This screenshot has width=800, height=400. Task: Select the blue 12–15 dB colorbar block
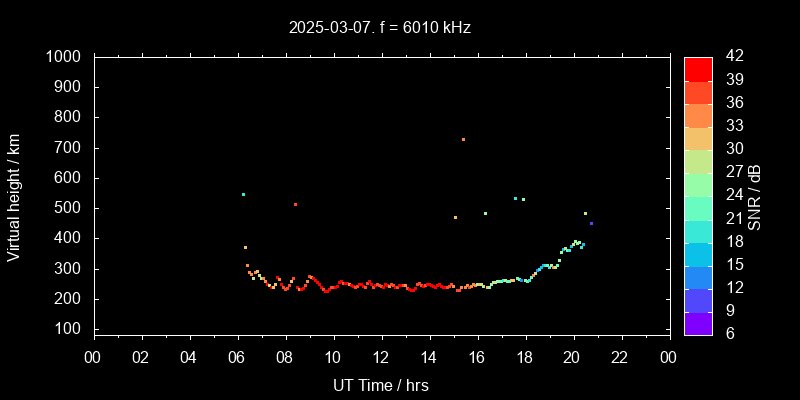point(698,277)
